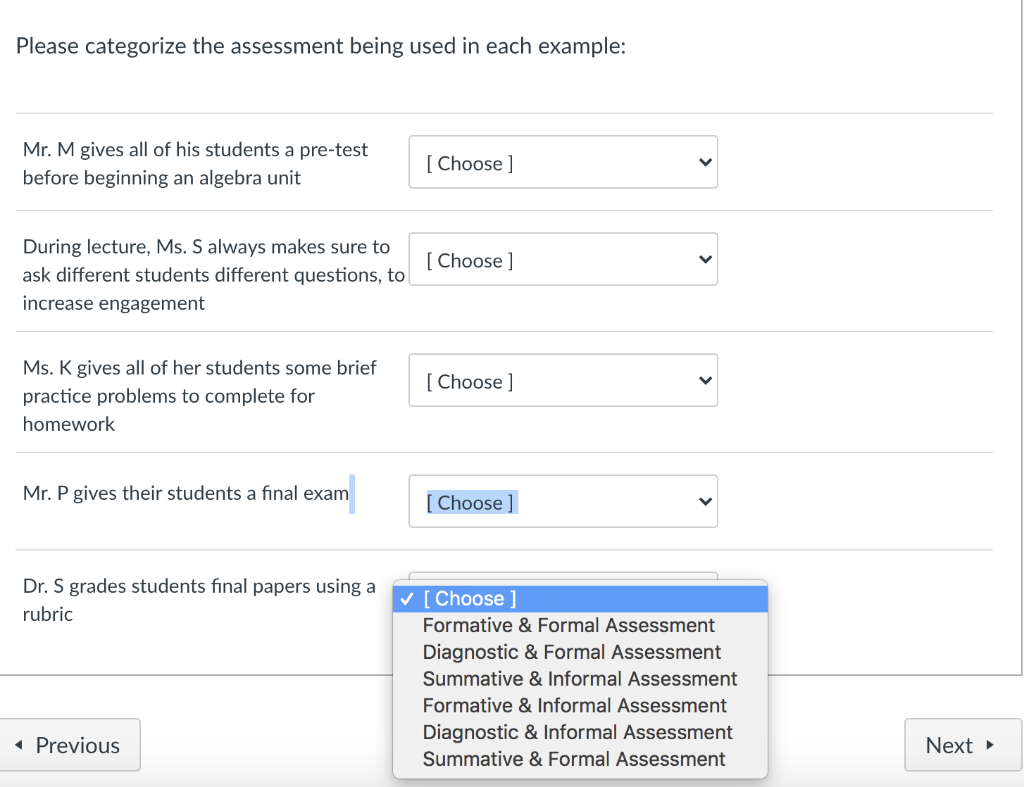The width and height of the screenshot is (1024, 787).
Task: Click the Previous button
Action: [69, 744]
